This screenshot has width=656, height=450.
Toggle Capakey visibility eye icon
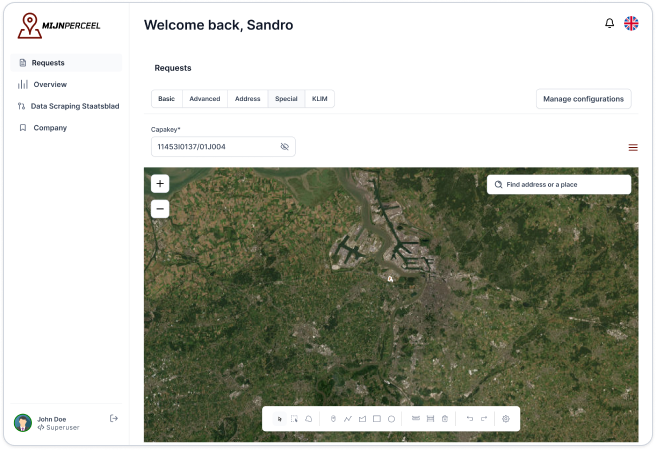284,147
